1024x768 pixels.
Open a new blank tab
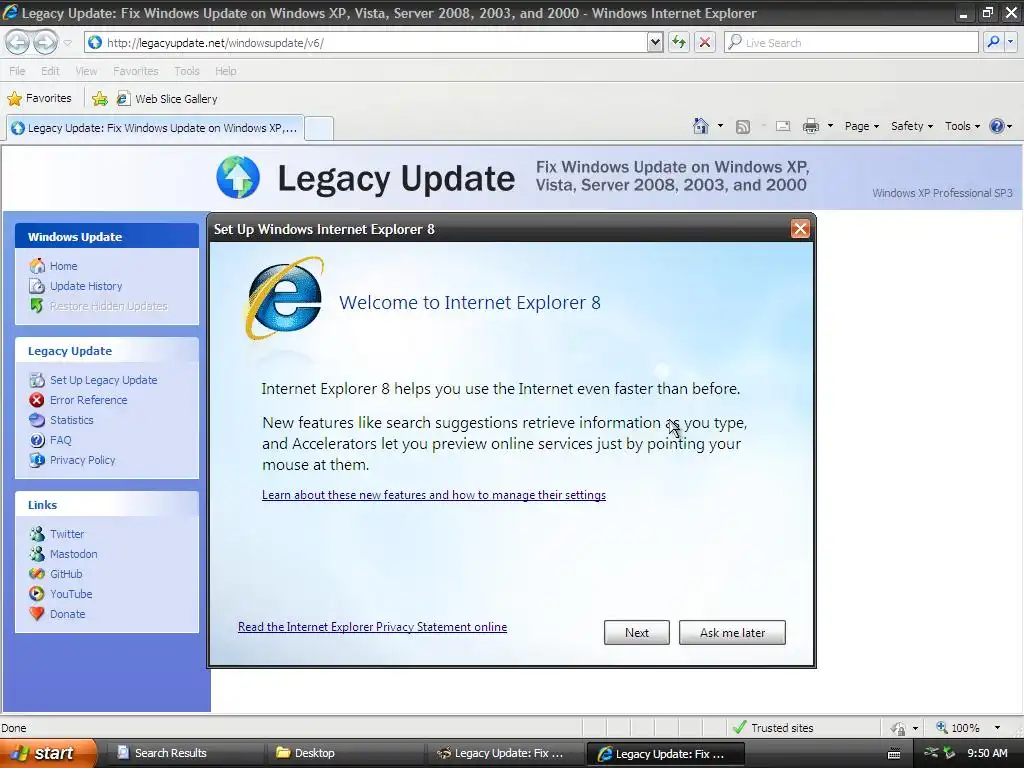(319, 128)
